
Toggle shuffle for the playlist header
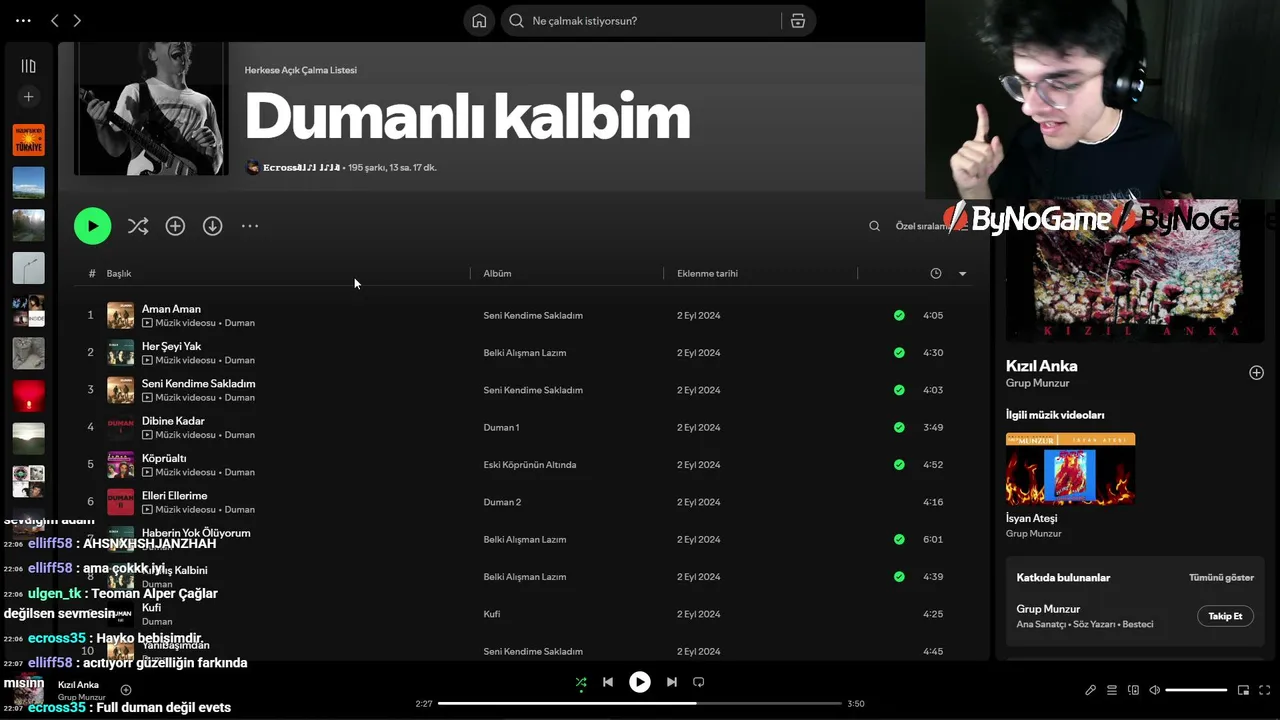click(x=138, y=226)
